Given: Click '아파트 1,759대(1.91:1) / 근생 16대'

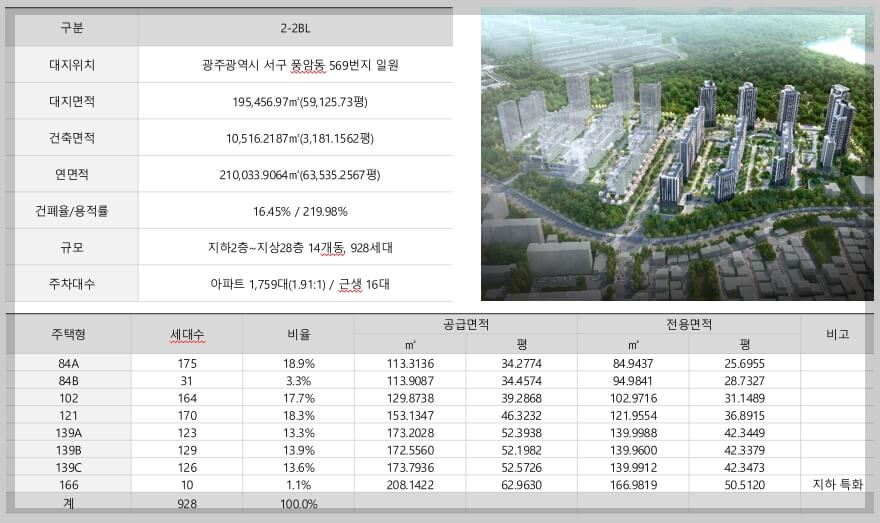Looking at the screenshot, I should [x=300, y=284].
